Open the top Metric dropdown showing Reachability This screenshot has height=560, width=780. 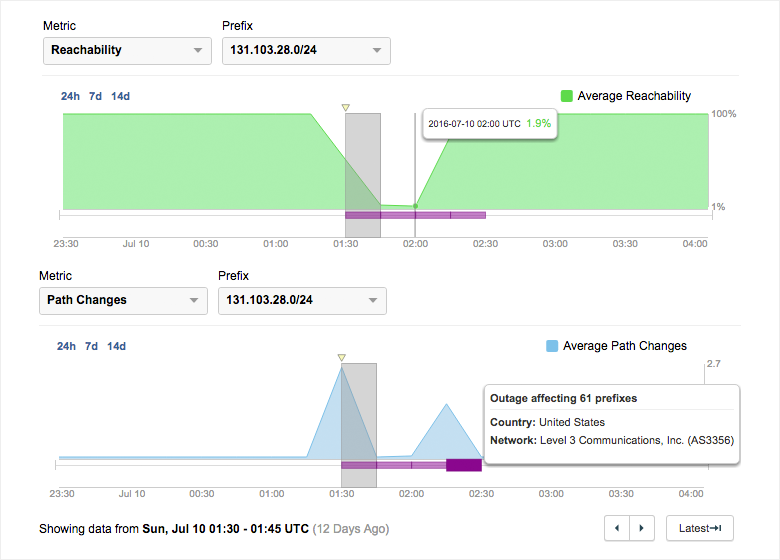click(x=127, y=51)
